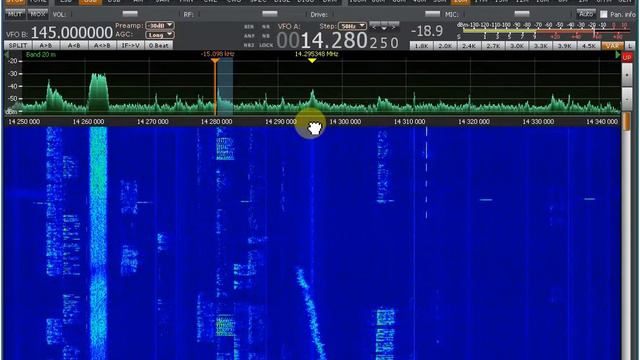This screenshot has height=360, width=640.
Task: Enable the Pan. info checkbox
Action: click(604, 15)
